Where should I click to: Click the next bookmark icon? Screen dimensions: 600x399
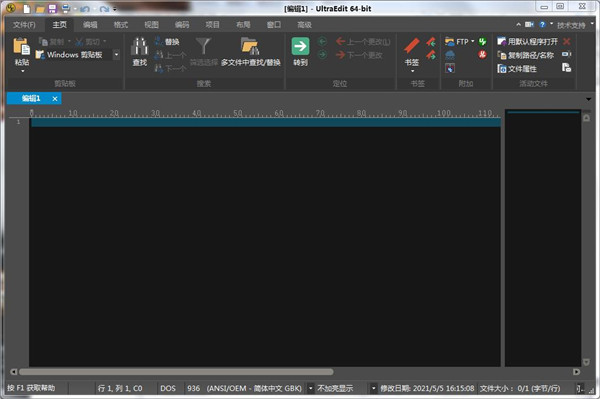(x=431, y=55)
